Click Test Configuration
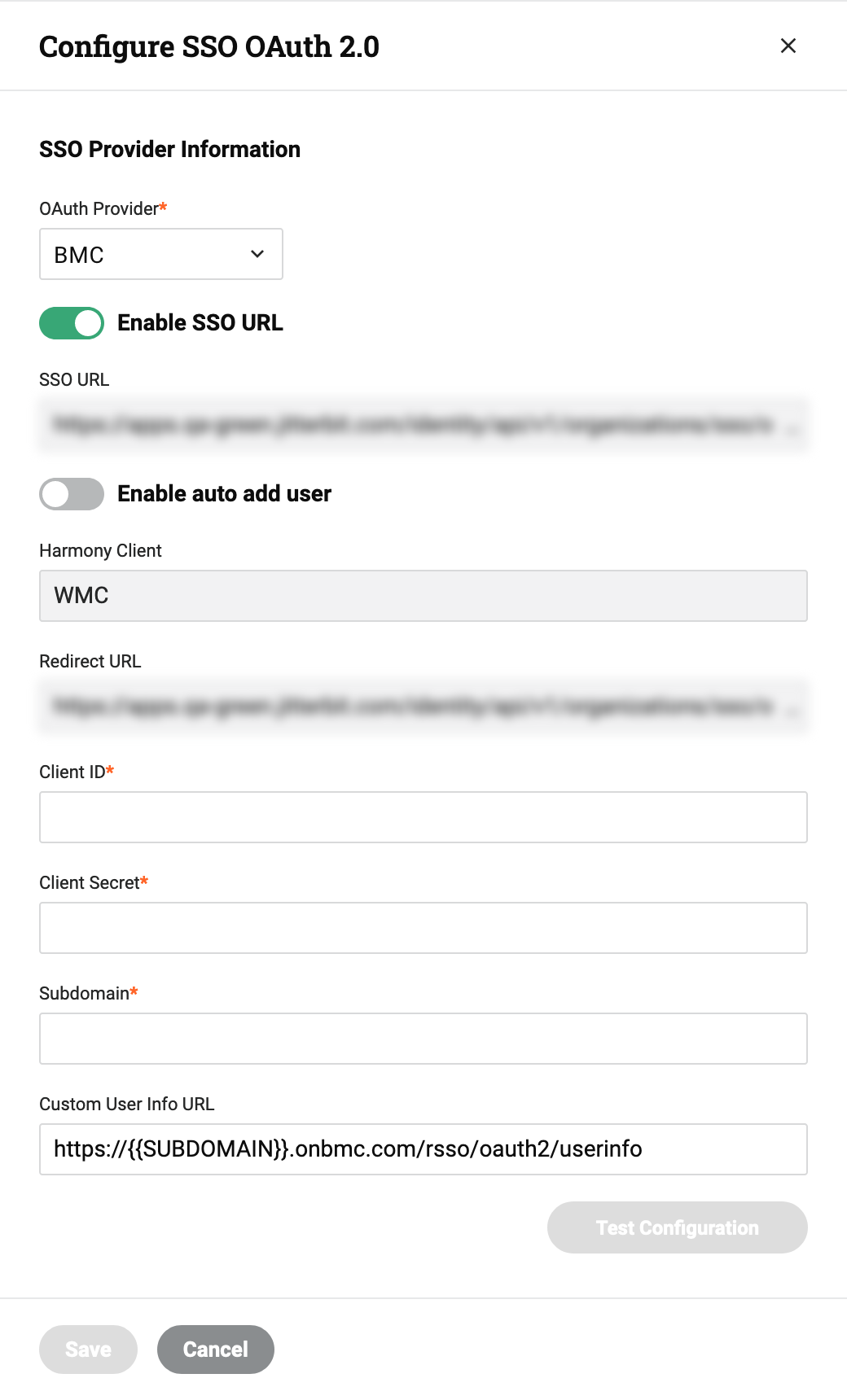 pos(677,1227)
